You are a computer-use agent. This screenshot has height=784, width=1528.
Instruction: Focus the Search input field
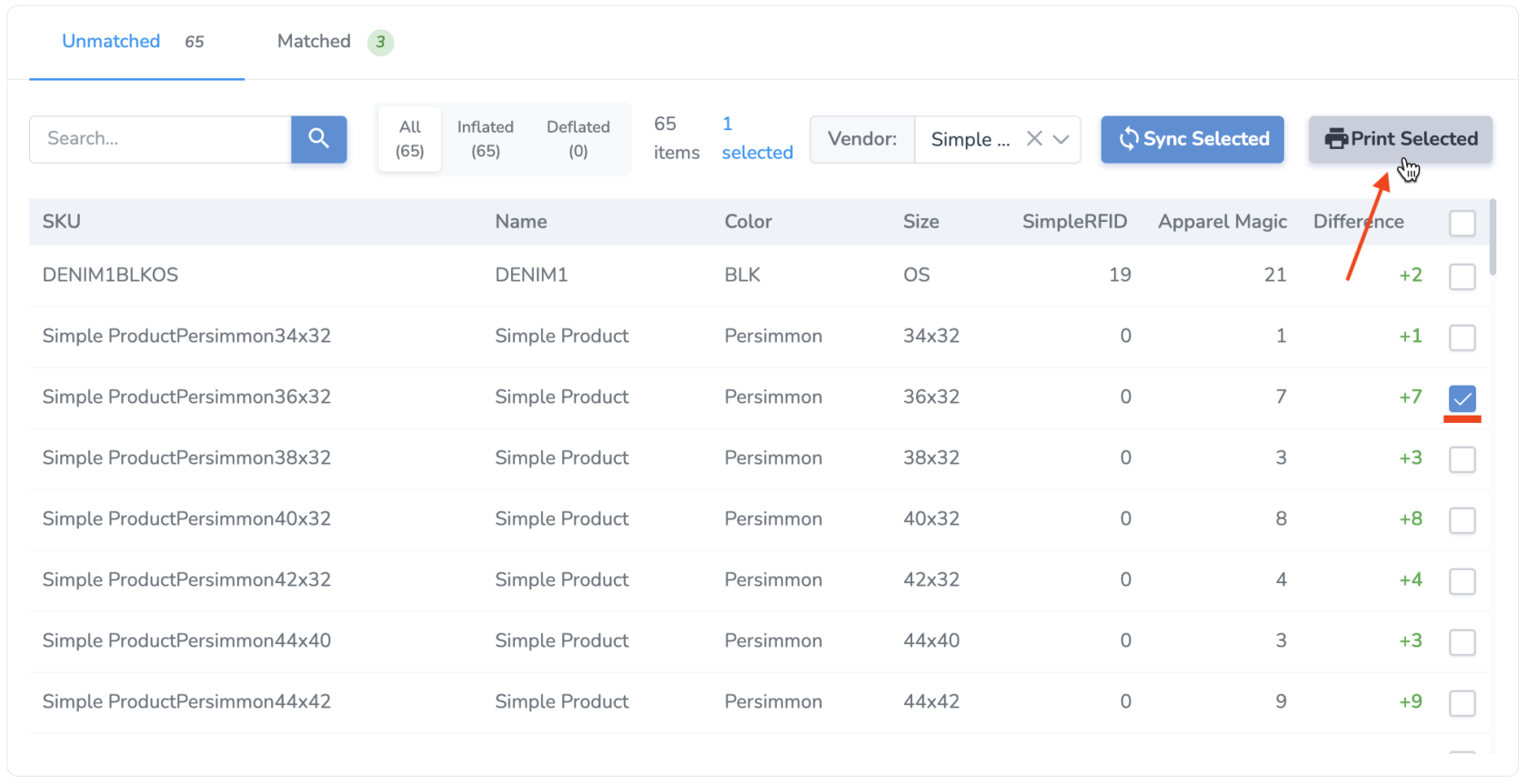161,139
